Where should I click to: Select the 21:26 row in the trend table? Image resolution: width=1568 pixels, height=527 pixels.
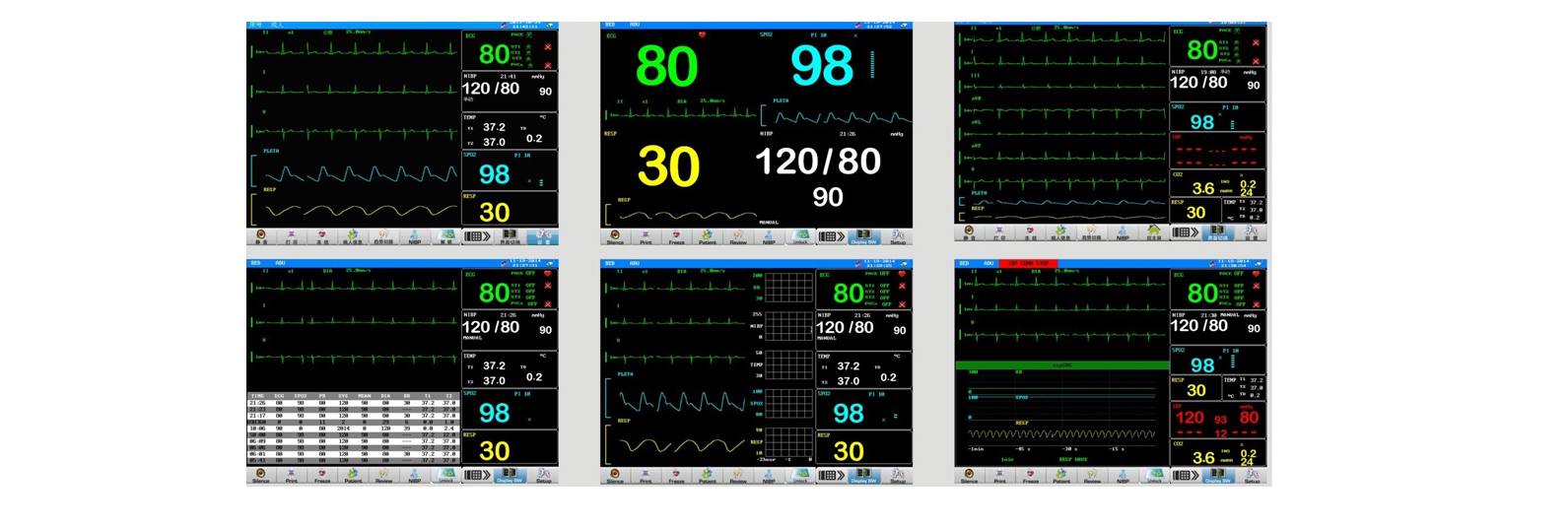(x=353, y=402)
